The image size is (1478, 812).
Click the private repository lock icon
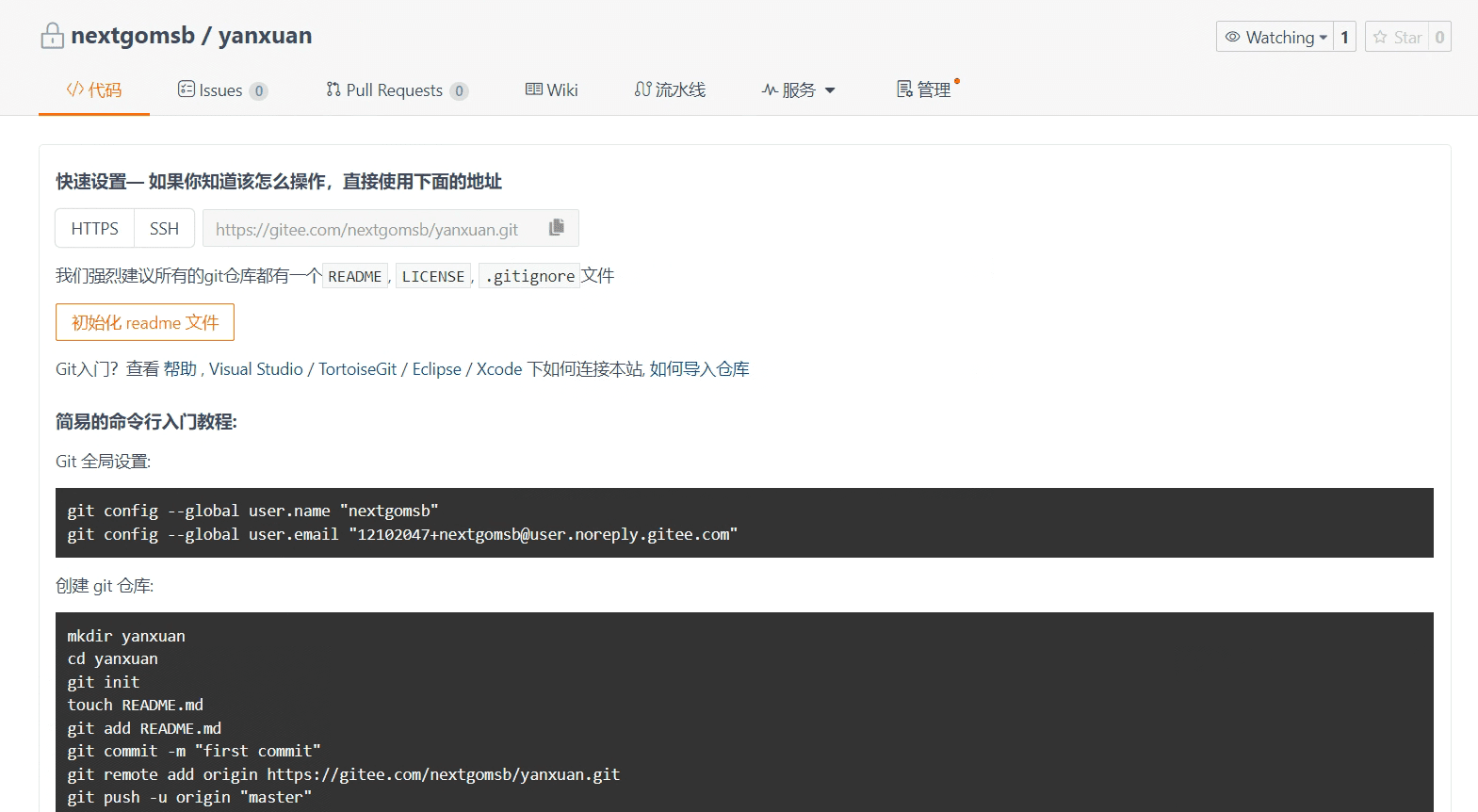pyautogui.click(x=53, y=36)
